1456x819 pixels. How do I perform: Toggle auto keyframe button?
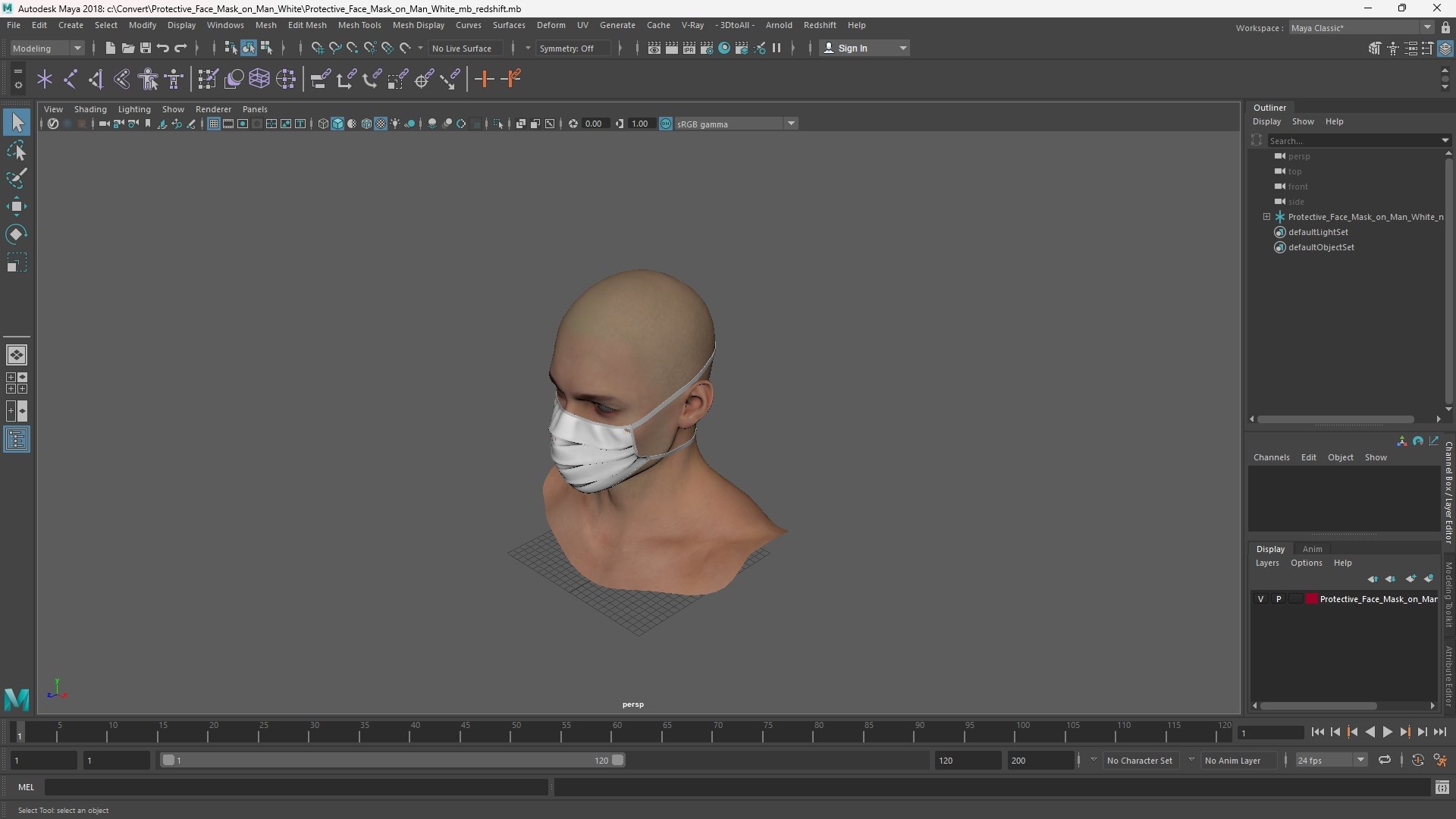1417,760
